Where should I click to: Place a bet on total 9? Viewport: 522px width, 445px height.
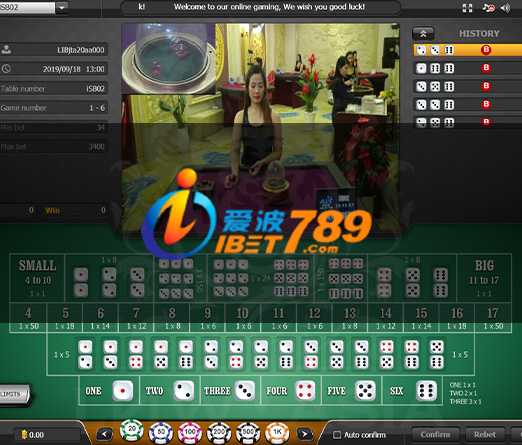[208, 318]
